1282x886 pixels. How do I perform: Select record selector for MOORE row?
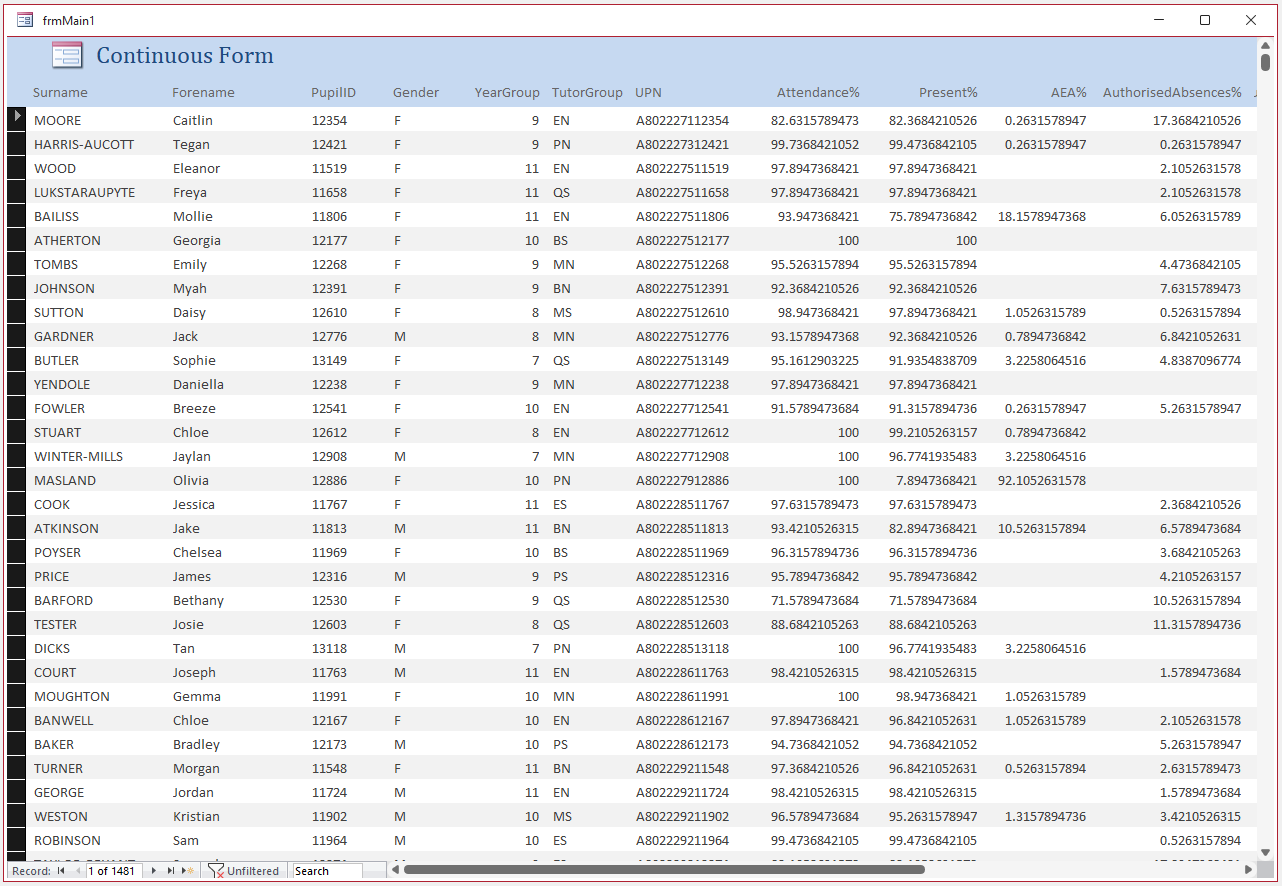[x=16, y=119]
